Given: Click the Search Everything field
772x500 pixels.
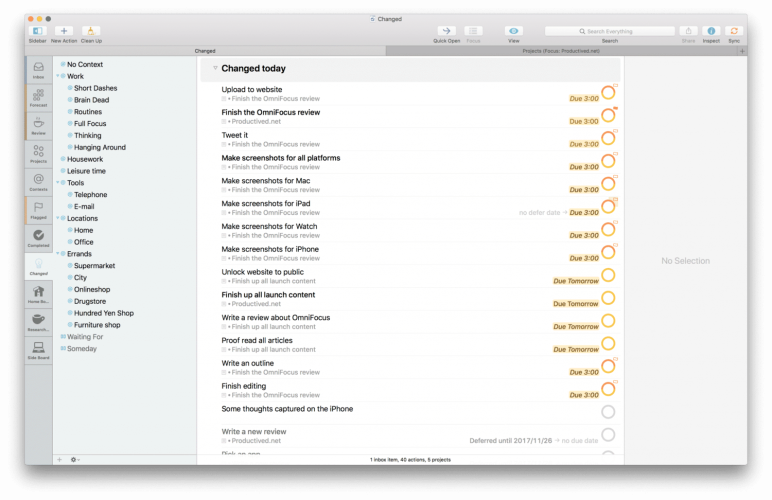Looking at the screenshot, I should [x=610, y=31].
